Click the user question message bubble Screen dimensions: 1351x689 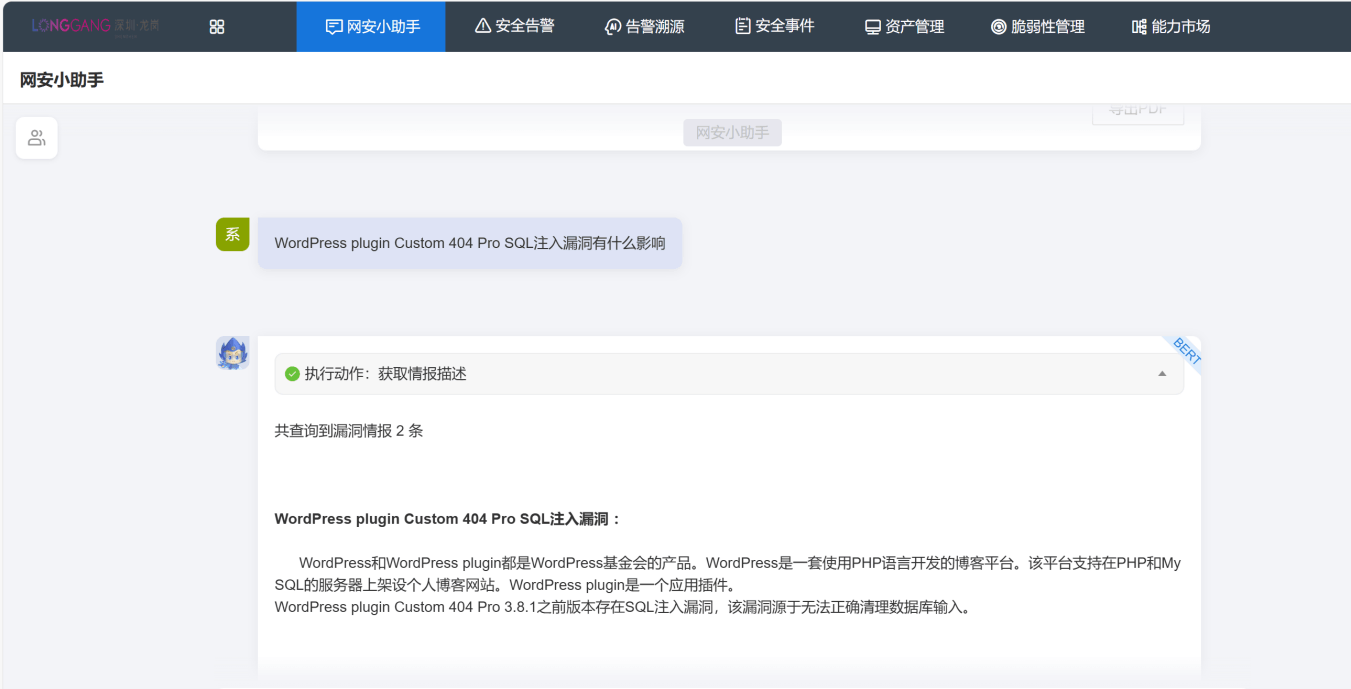(x=470, y=243)
